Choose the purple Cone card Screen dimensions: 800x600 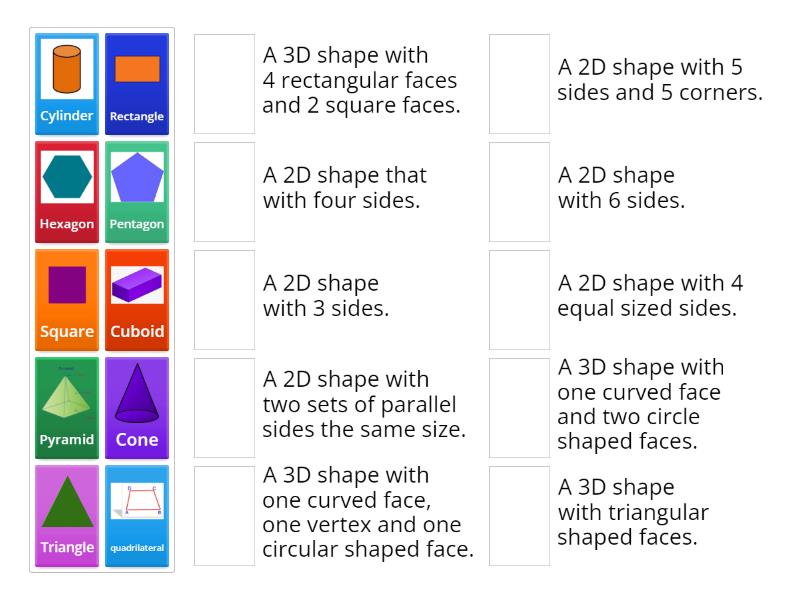137,408
